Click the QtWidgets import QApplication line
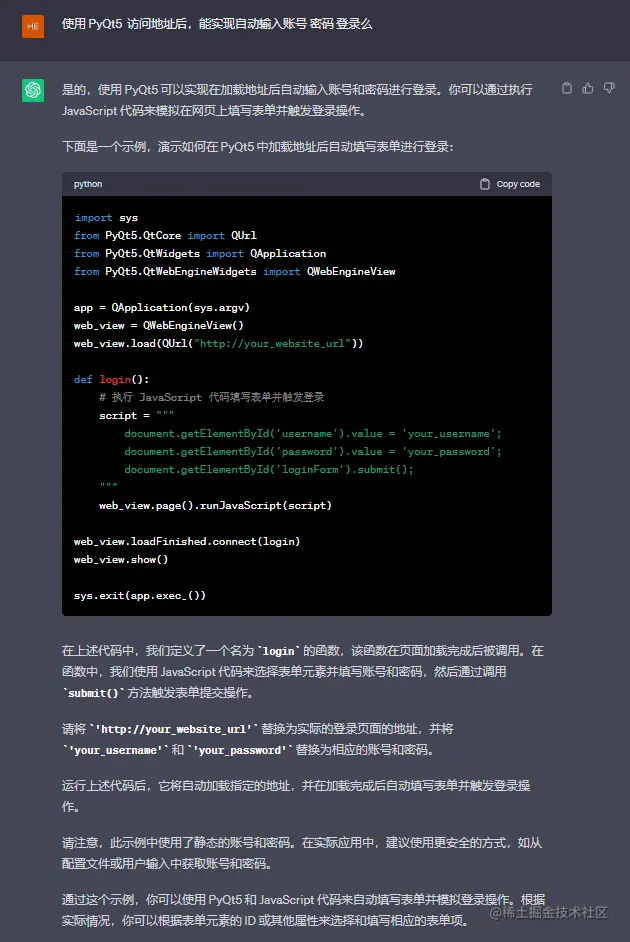Image resolution: width=630 pixels, height=942 pixels. tap(200, 254)
